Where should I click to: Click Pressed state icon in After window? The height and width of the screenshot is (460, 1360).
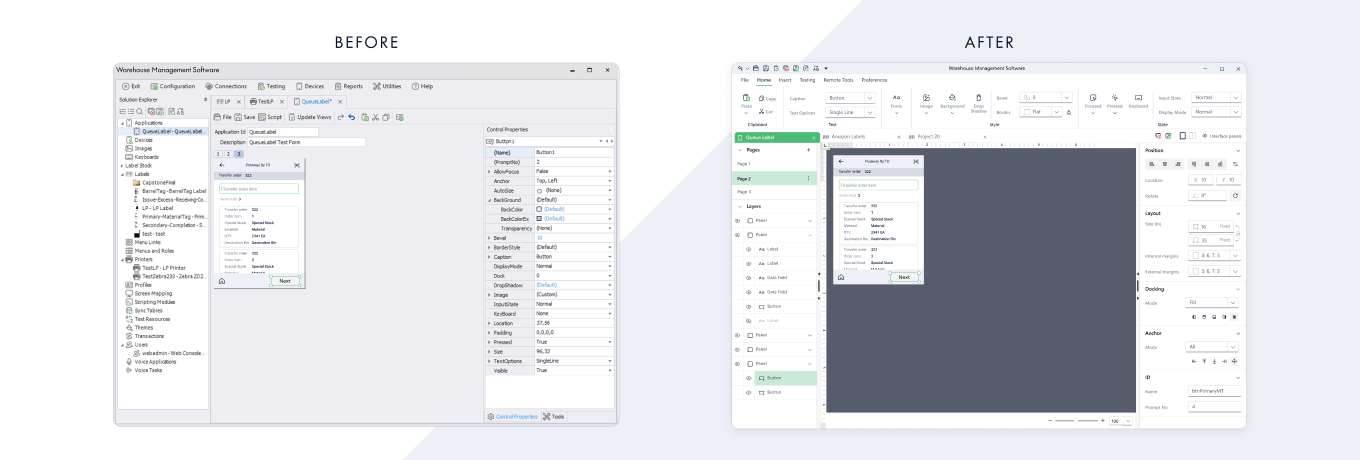pyautogui.click(x=1114, y=97)
